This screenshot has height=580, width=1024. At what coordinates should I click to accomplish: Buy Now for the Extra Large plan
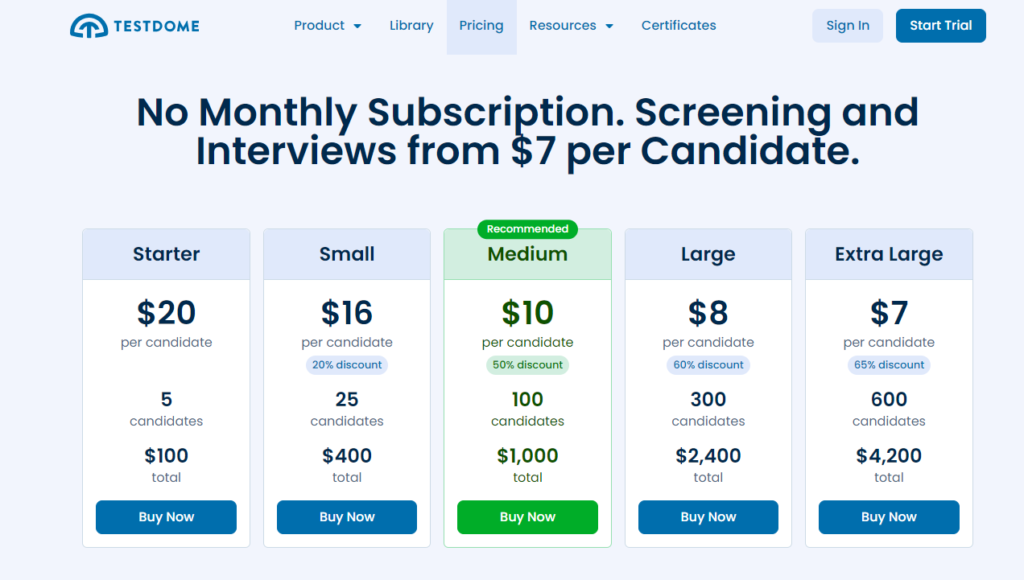pyautogui.click(x=888, y=517)
